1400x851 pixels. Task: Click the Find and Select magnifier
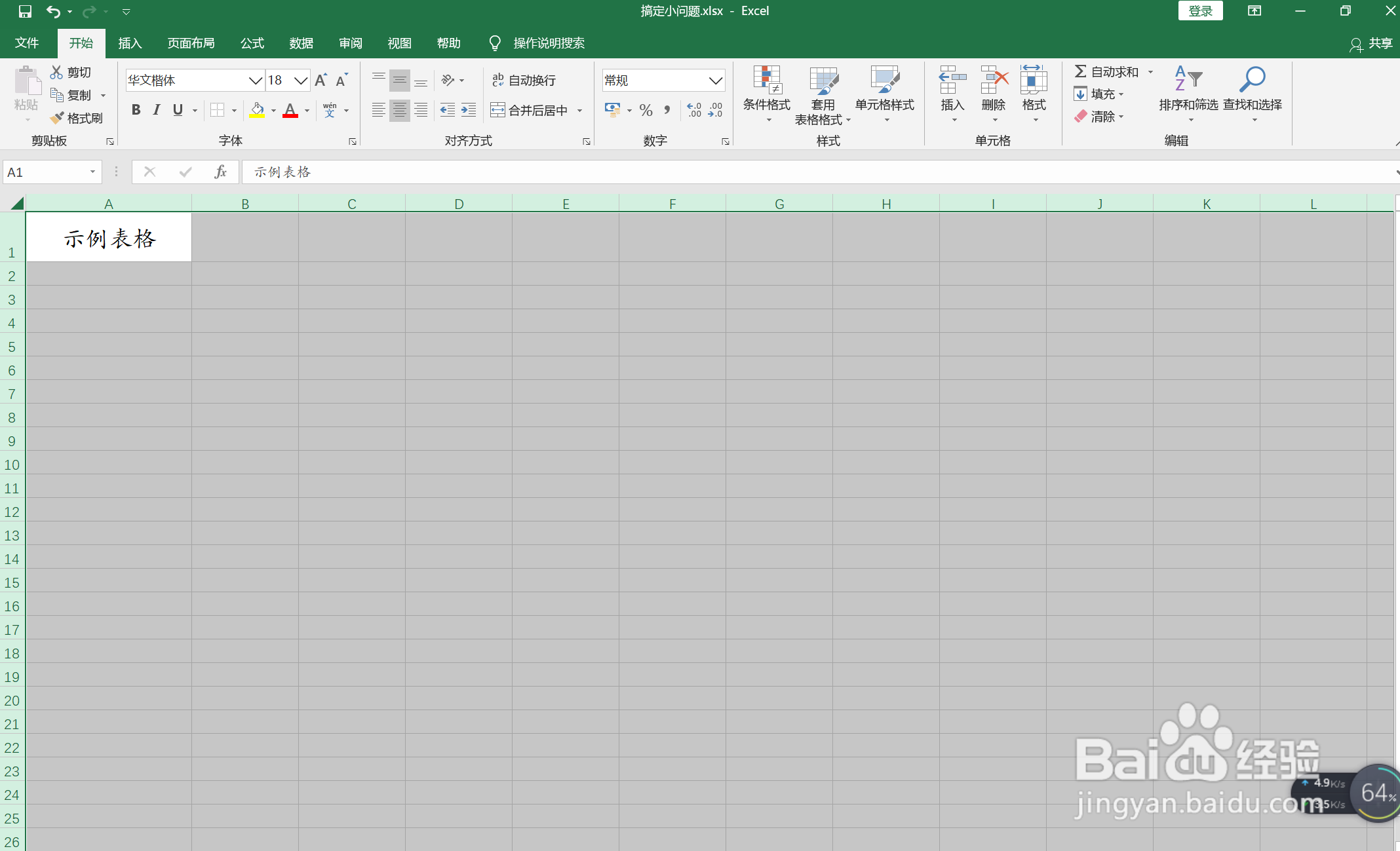[1252, 80]
